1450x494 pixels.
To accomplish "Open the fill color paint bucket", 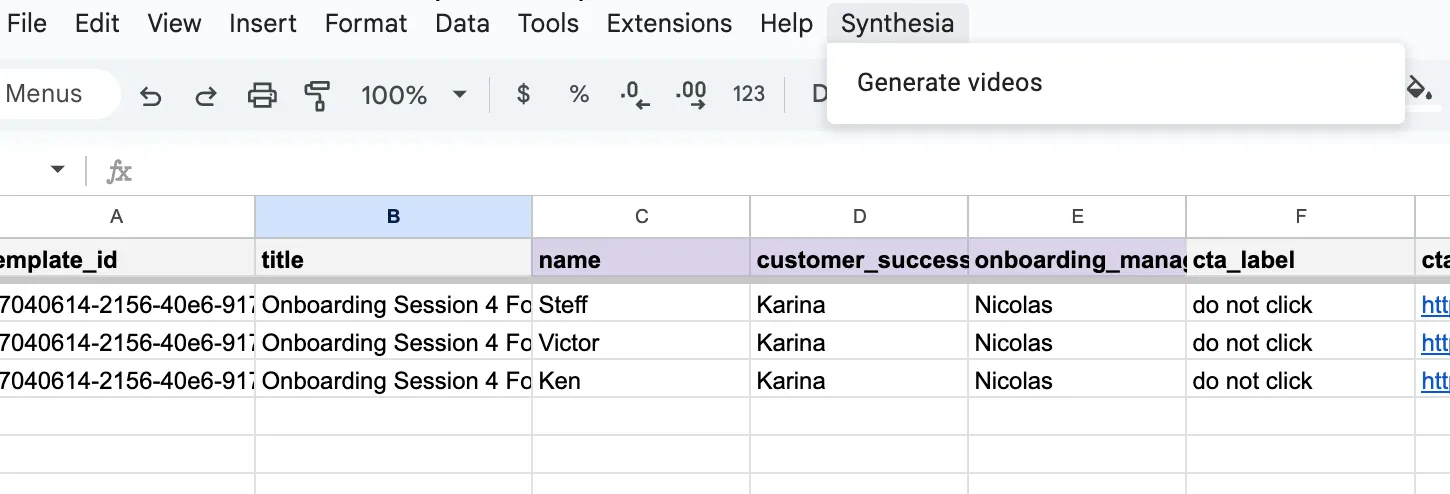I will point(1419,89).
